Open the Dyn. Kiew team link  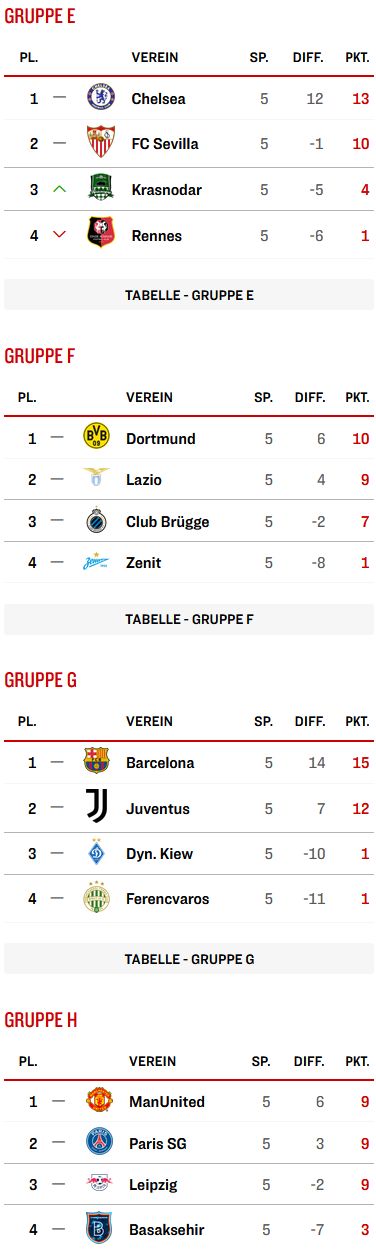[x=160, y=854]
